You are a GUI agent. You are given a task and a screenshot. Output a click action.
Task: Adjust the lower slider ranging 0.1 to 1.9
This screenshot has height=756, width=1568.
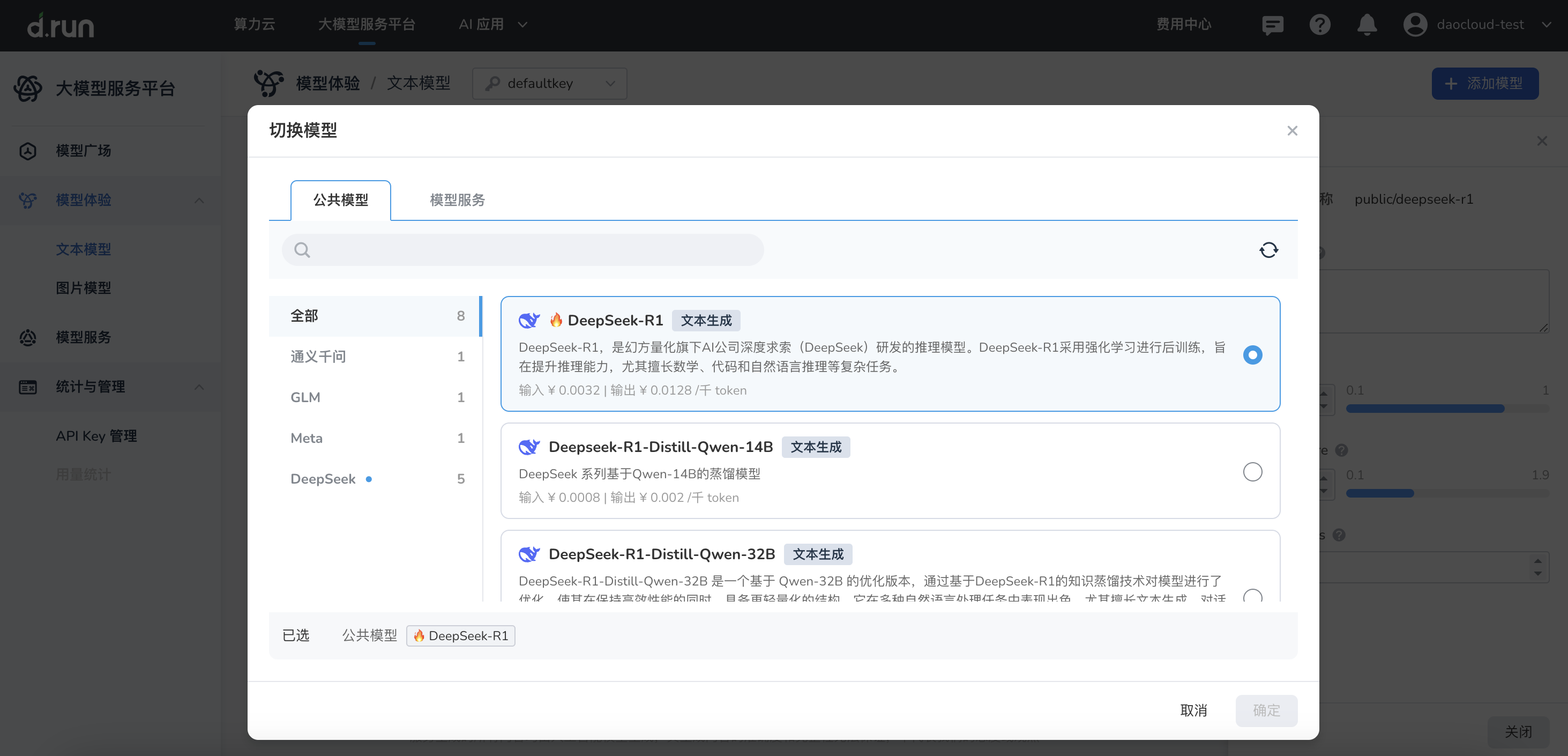coord(1447,493)
